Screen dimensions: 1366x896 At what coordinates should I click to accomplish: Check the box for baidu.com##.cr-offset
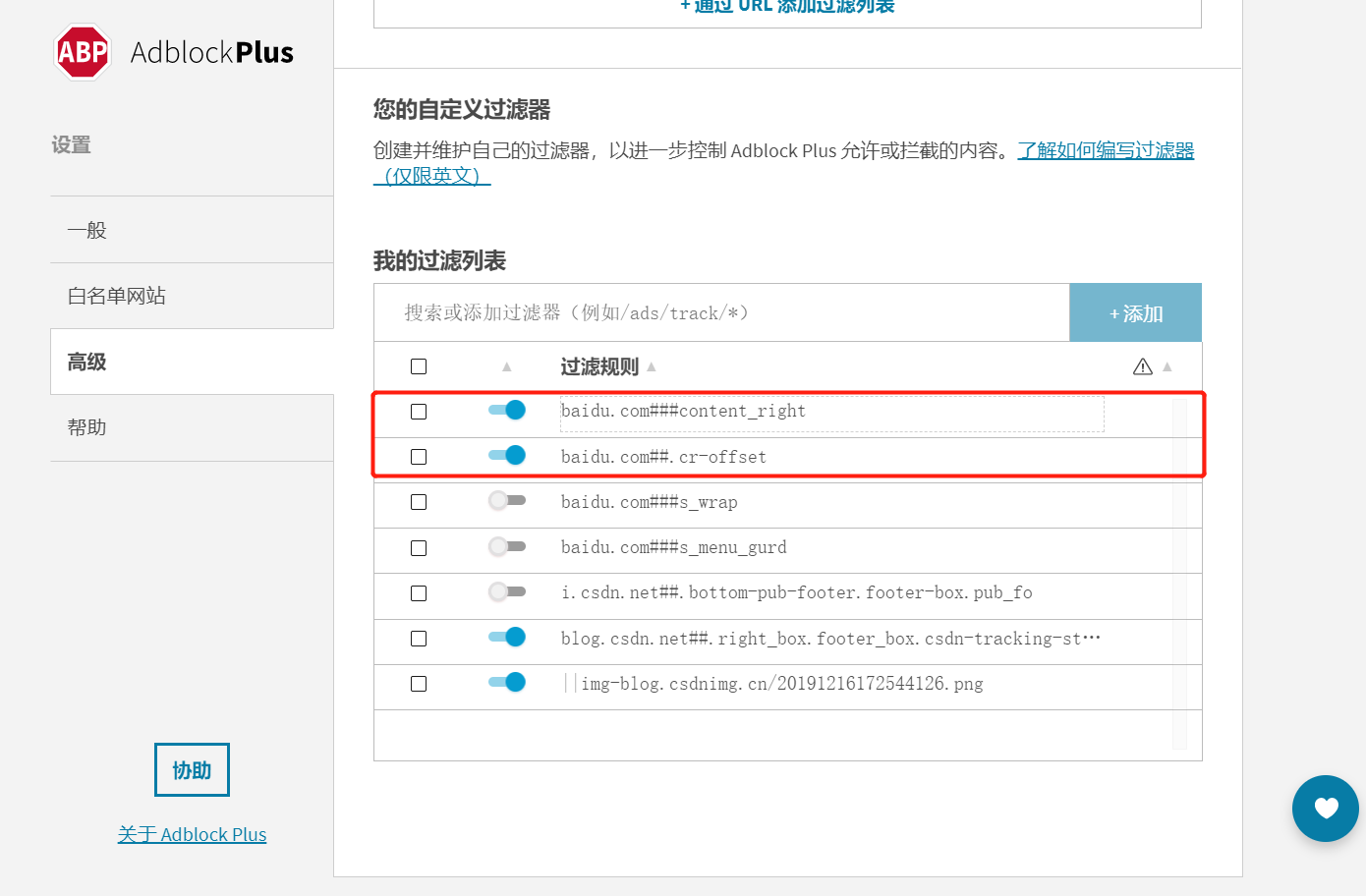coord(419,457)
